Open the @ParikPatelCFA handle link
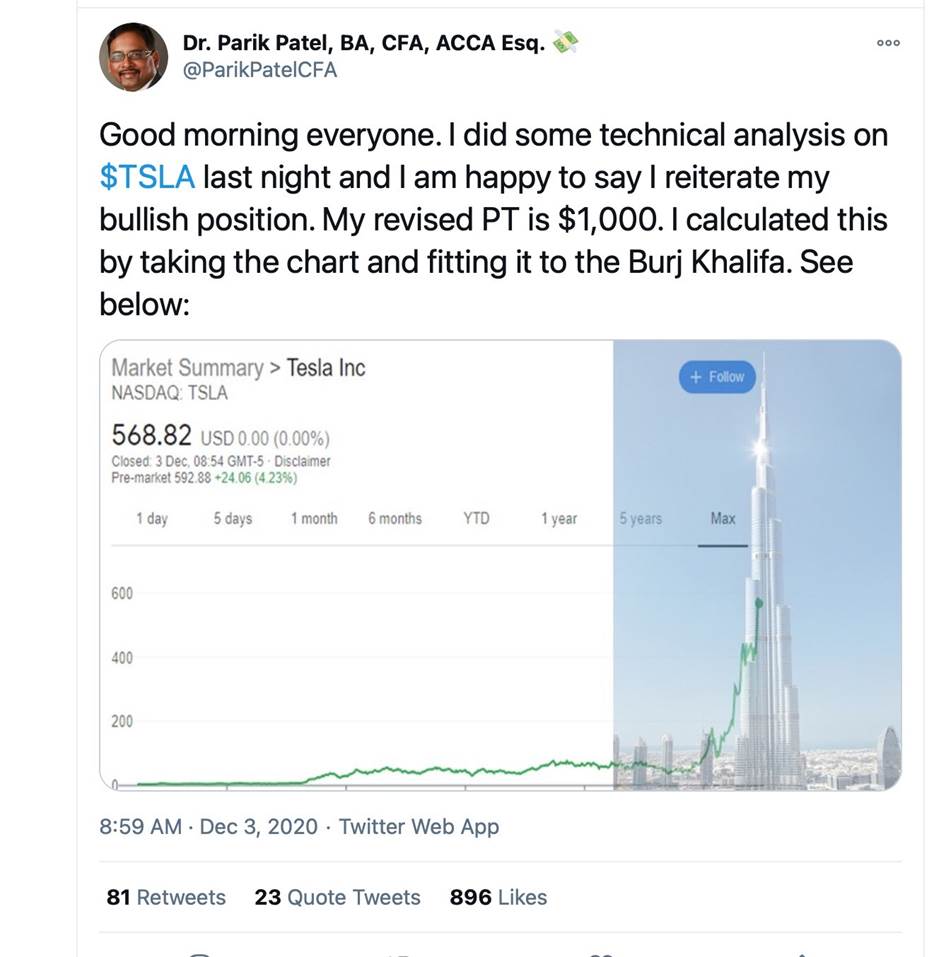The width and height of the screenshot is (946, 957). tap(260, 70)
